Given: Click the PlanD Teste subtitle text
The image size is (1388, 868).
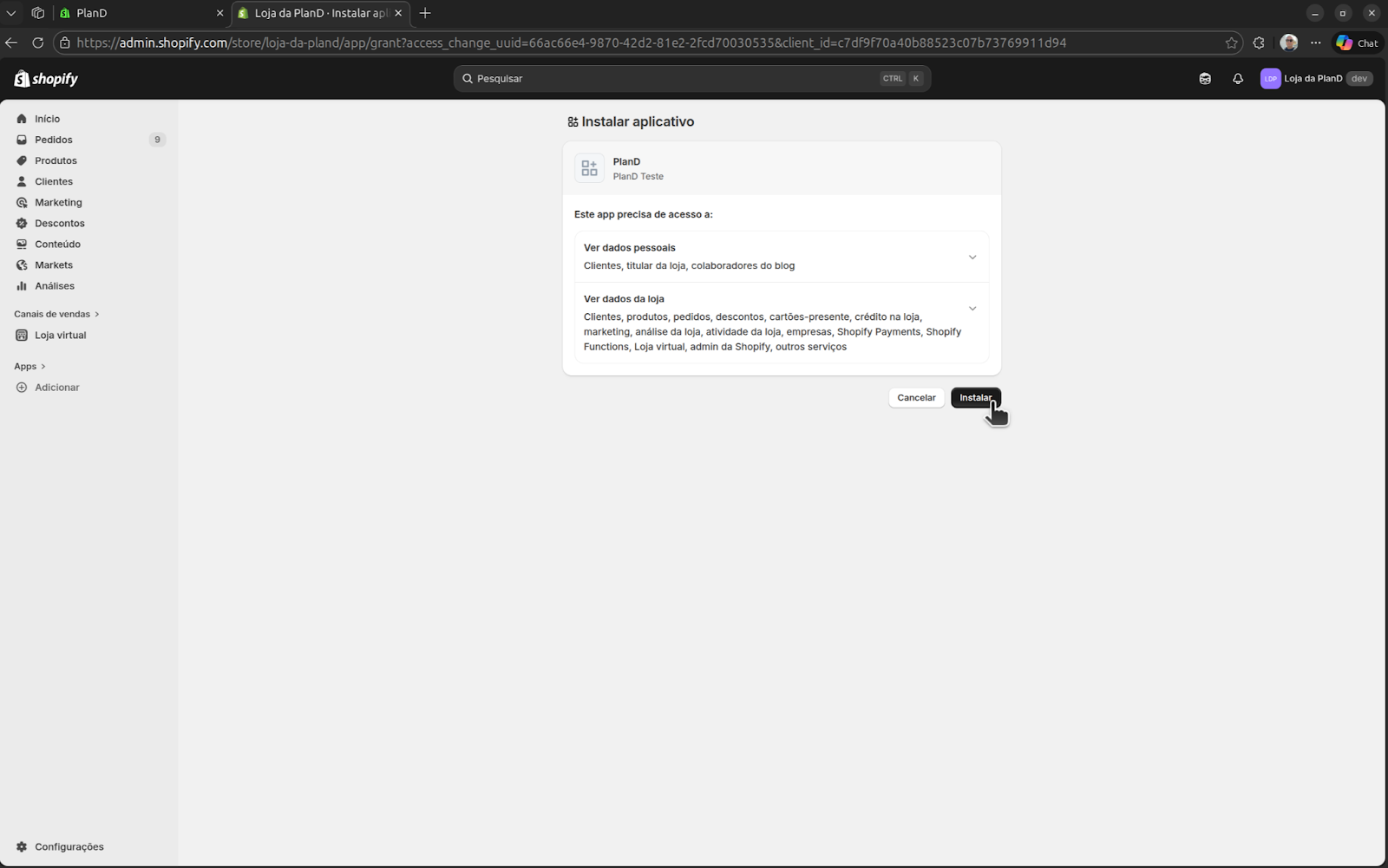Looking at the screenshot, I should 638,176.
